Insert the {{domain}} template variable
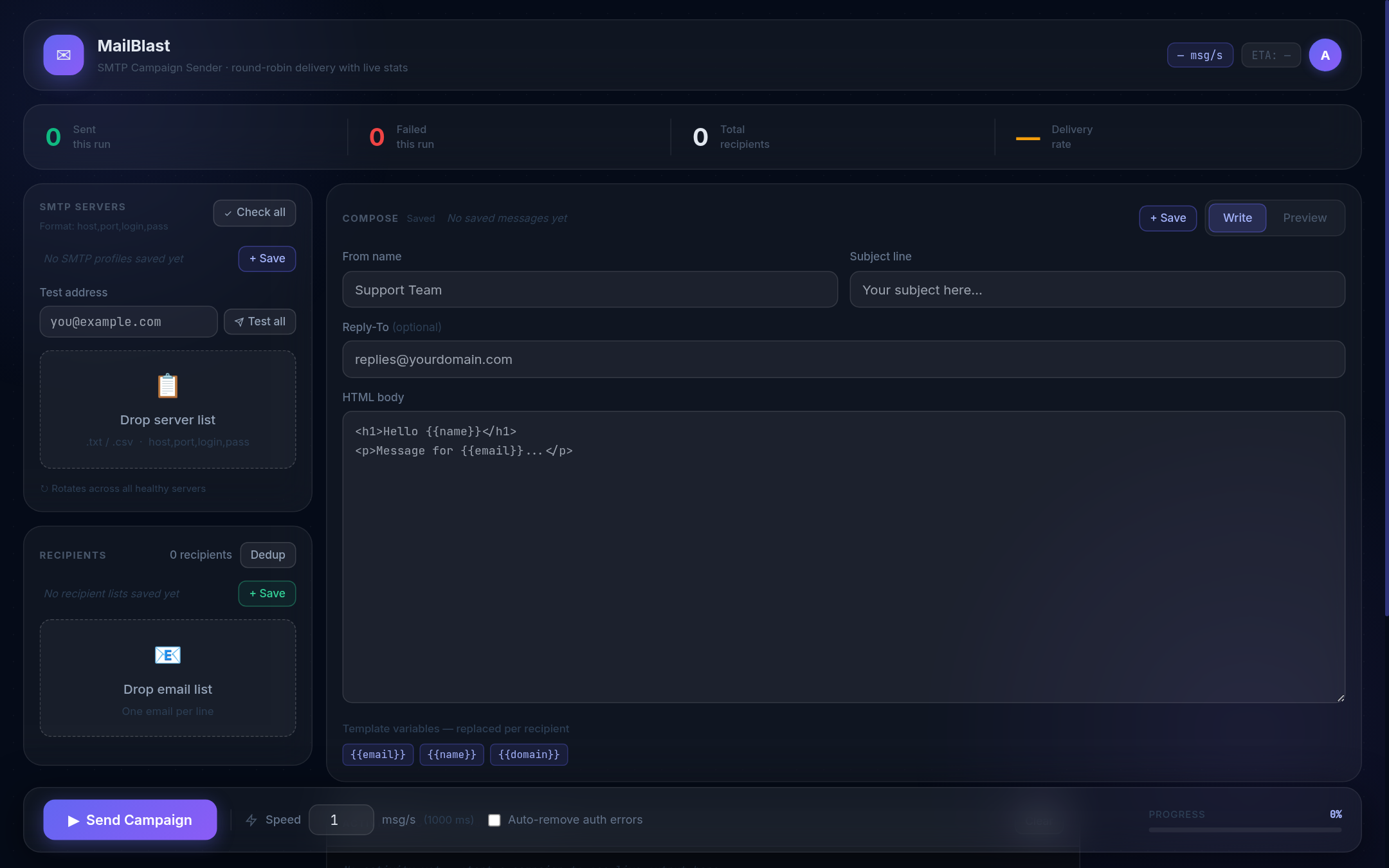 (529, 754)
